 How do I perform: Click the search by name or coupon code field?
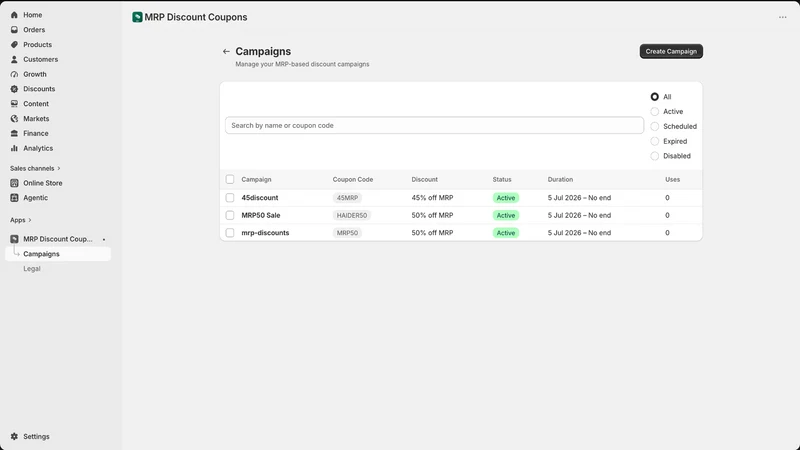434,126
